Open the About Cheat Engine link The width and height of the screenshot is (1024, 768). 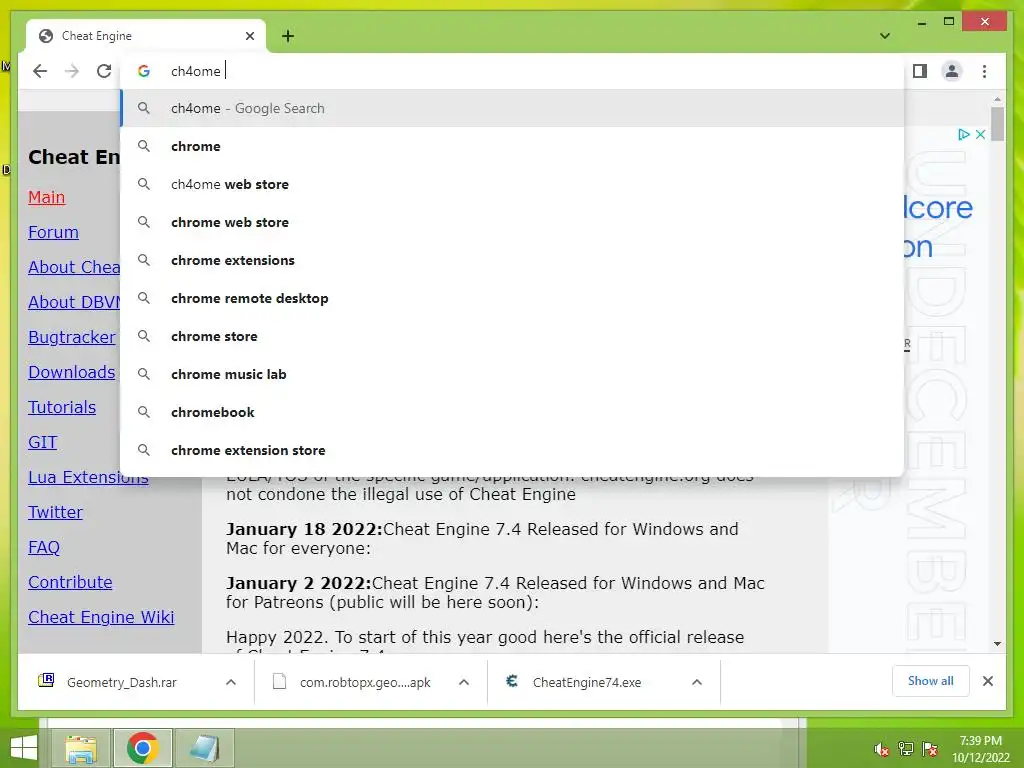[74, 267]
